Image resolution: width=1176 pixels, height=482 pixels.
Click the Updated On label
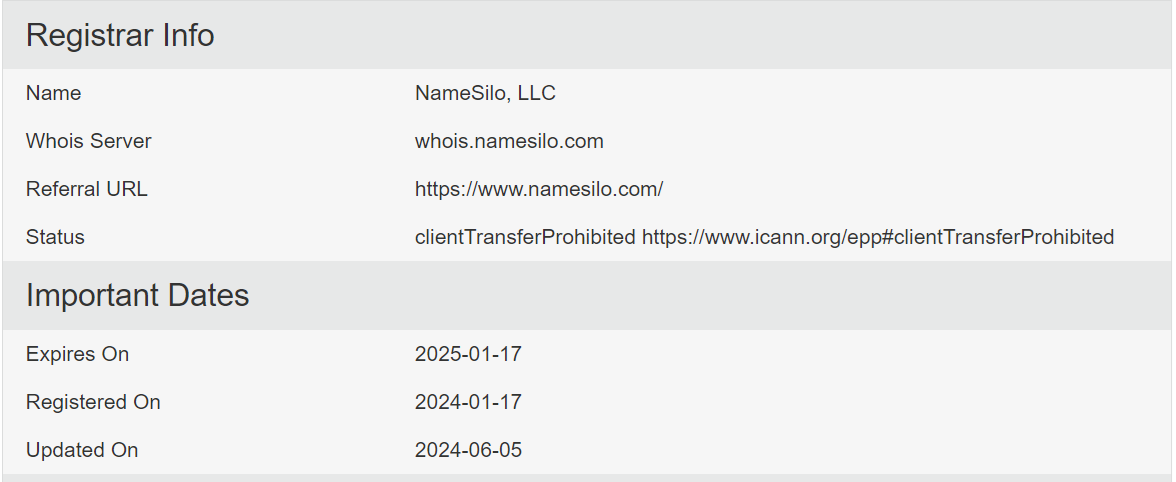[x=82, y=450]
